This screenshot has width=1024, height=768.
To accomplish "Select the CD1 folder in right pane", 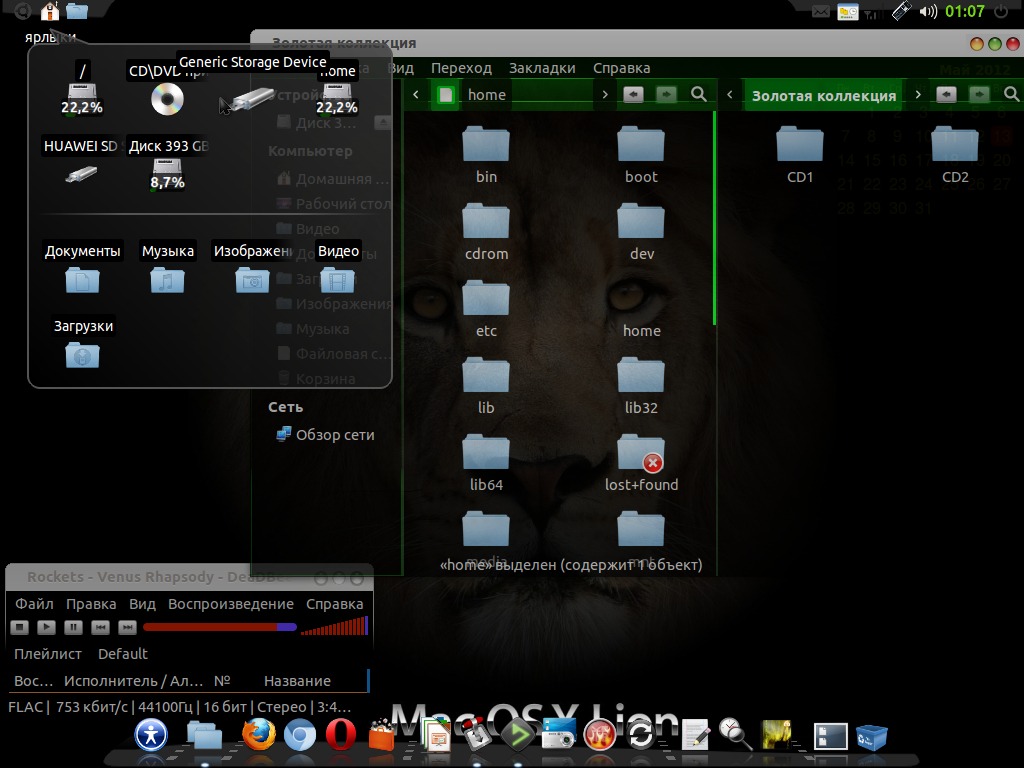I will click(800, 154).
